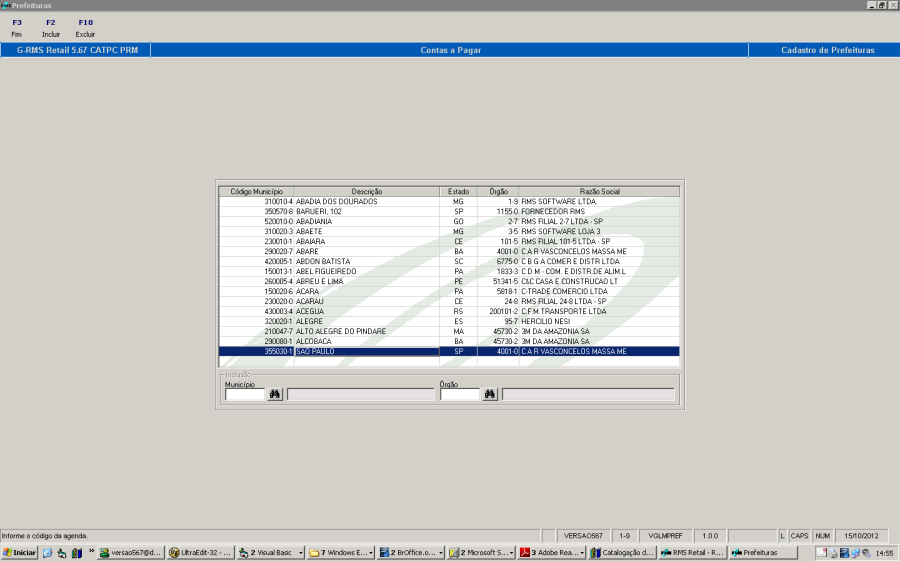This screenshot has height=562, width=900.
Task: Select the ABEL FIGUEIREDO row
Action: [x=449, y=272]
